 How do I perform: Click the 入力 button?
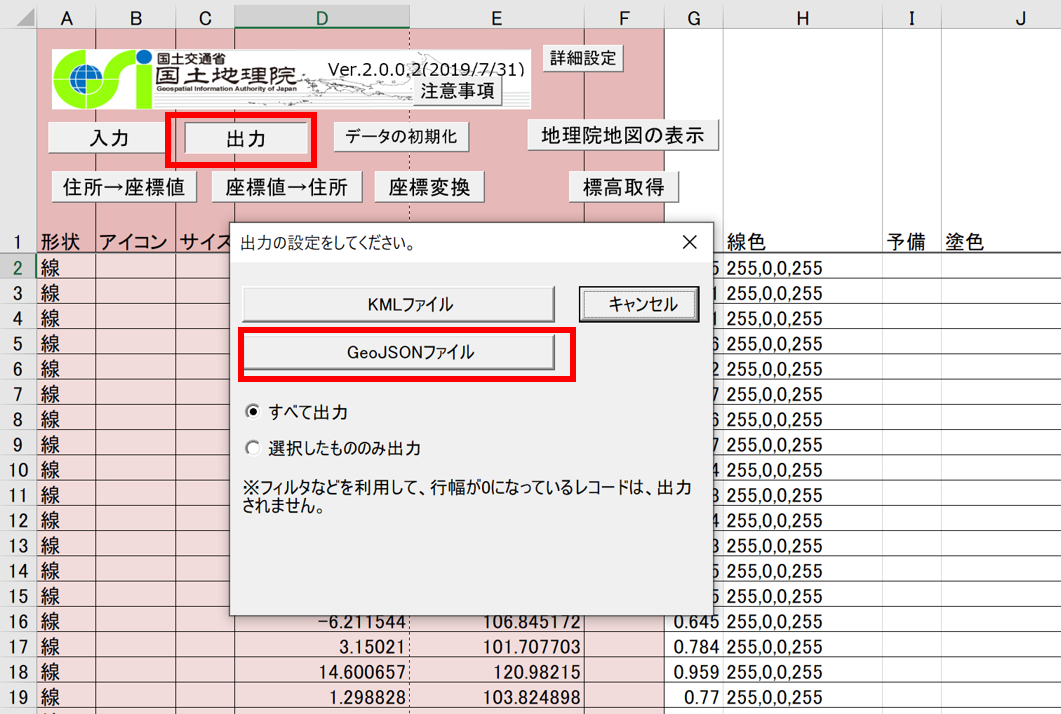coord(109,138)
